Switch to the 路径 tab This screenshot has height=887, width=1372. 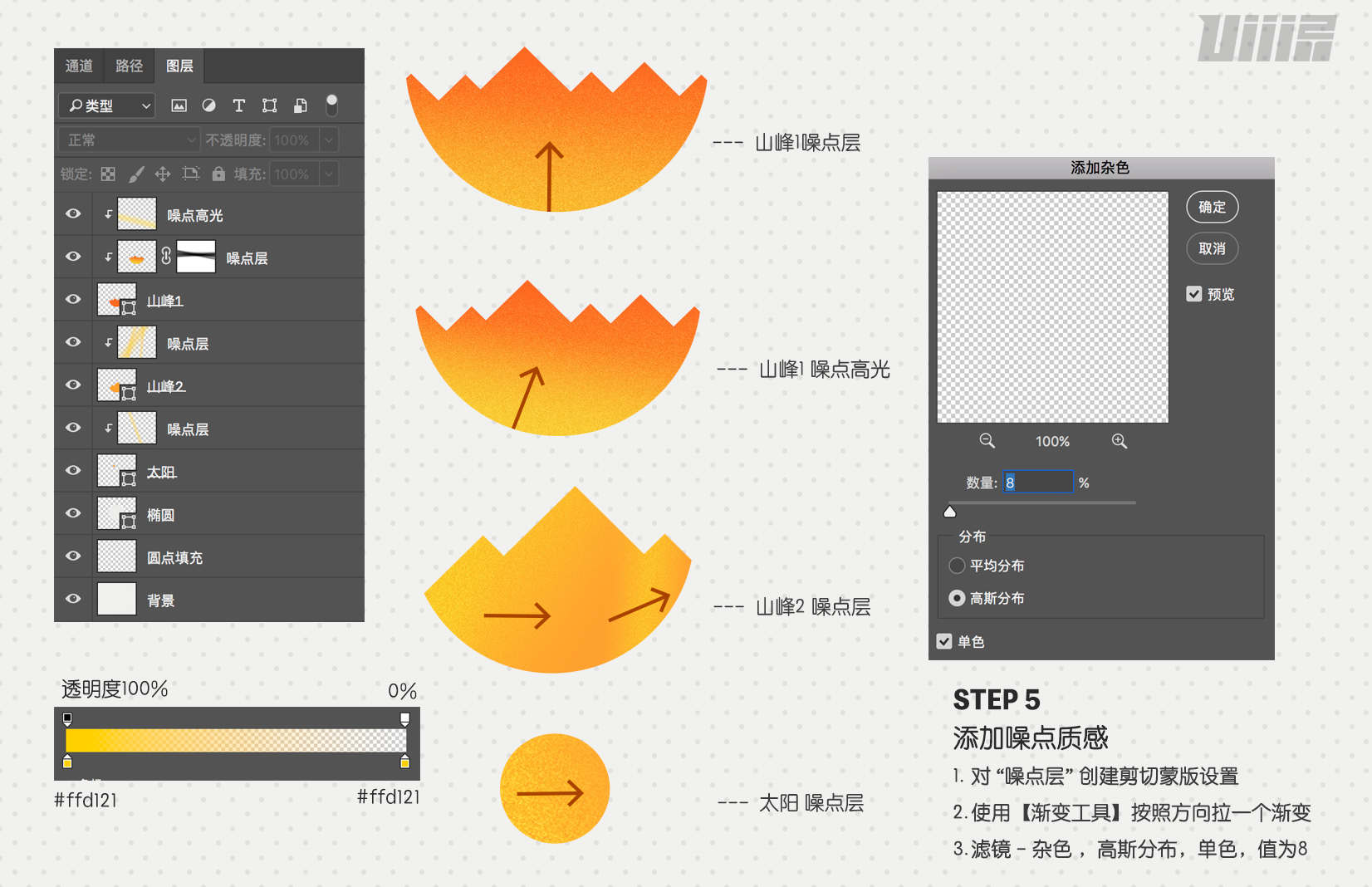129,66
